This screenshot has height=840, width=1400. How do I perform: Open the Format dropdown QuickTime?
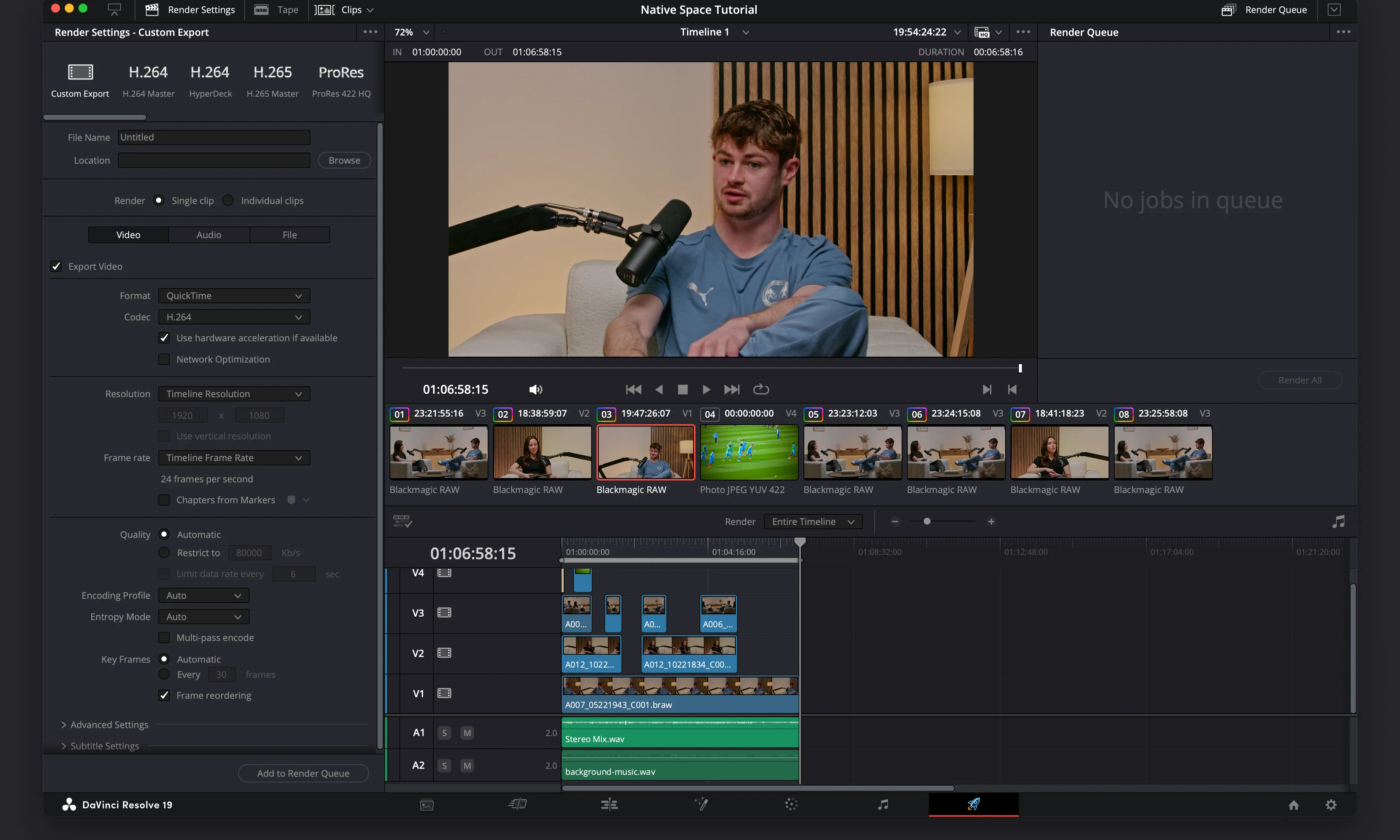tap(234, 296)
